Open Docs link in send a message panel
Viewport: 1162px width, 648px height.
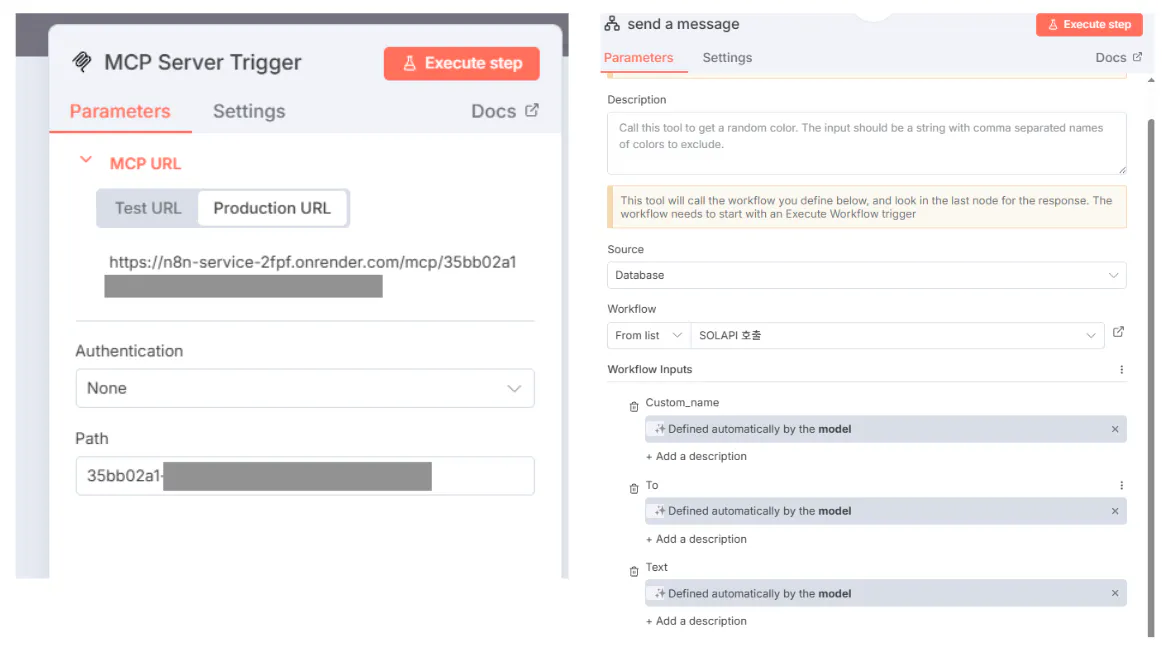click(1118, 58)
